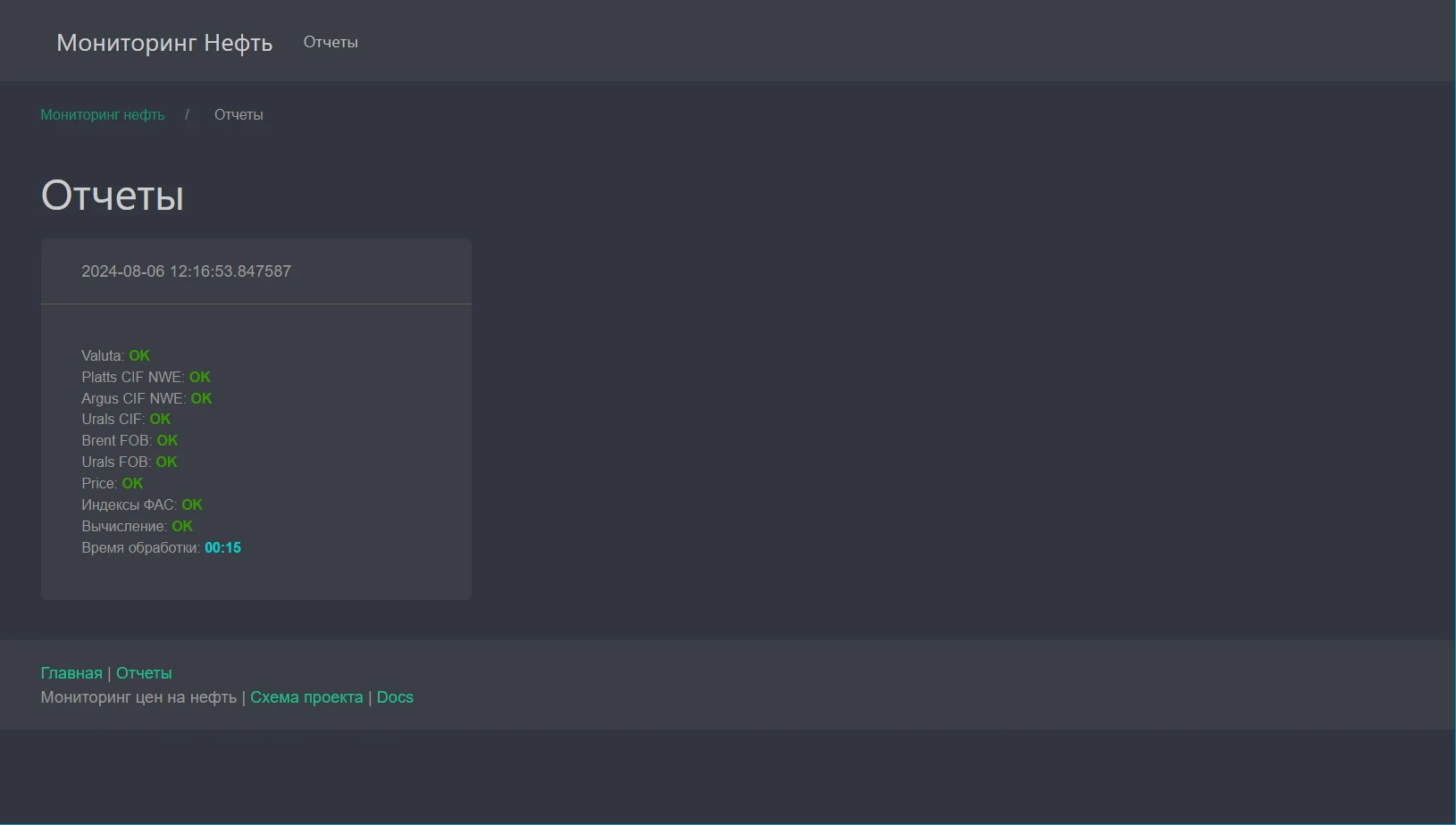Click the Urals FOB OK status
The width and height of the screenshot is (1456, 825).
166,462
